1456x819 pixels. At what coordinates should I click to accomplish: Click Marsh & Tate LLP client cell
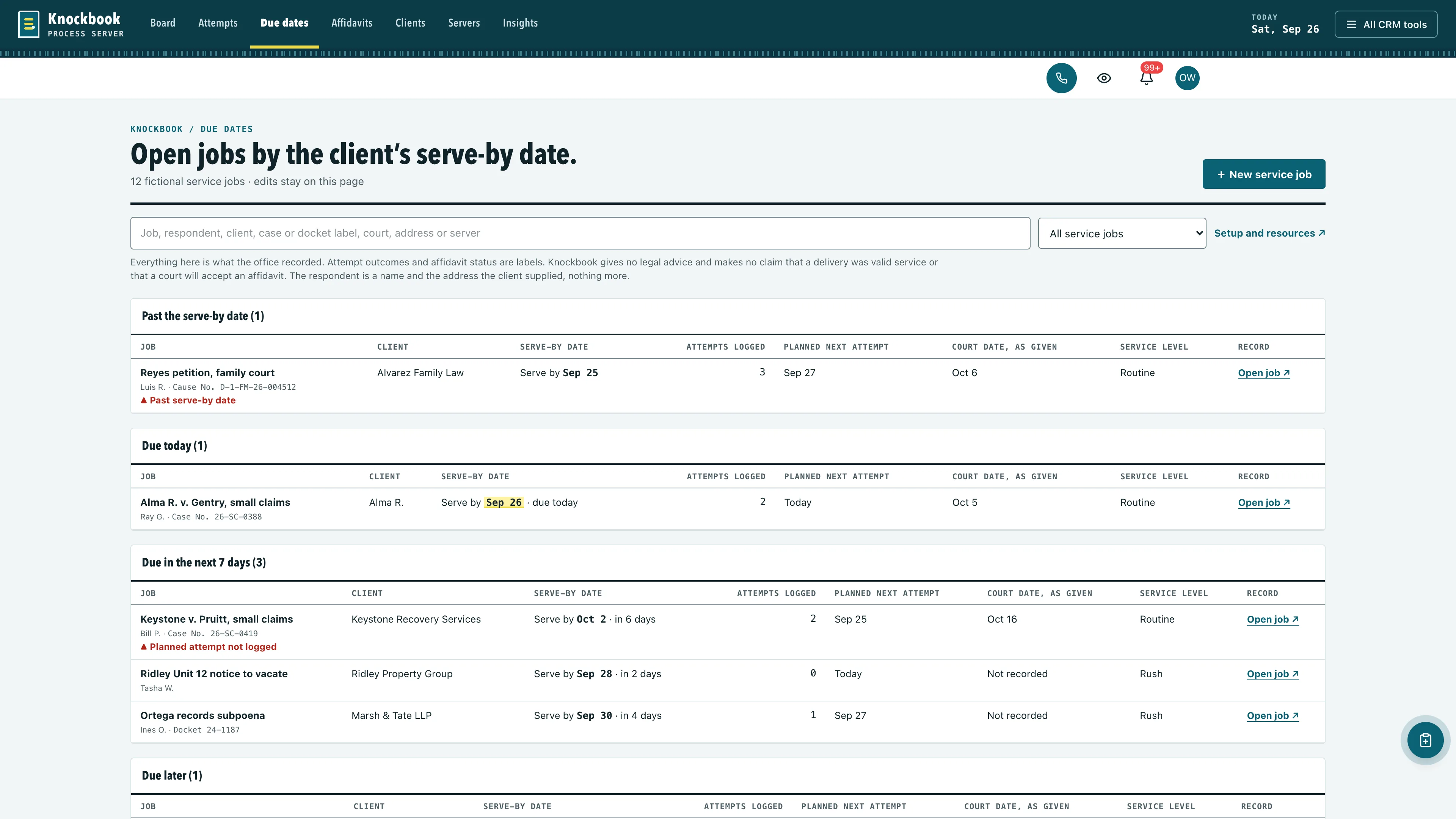click(391, 715)
